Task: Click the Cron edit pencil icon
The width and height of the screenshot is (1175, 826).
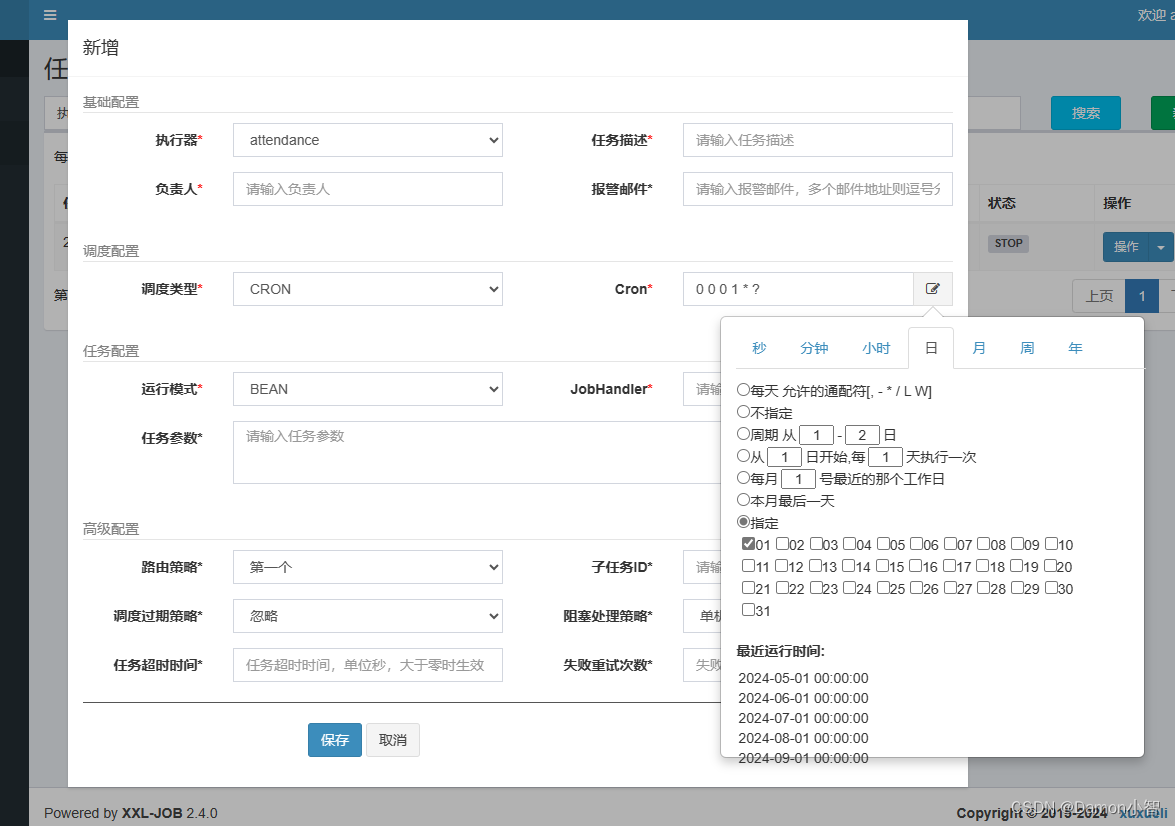Action: coord(932,289)
